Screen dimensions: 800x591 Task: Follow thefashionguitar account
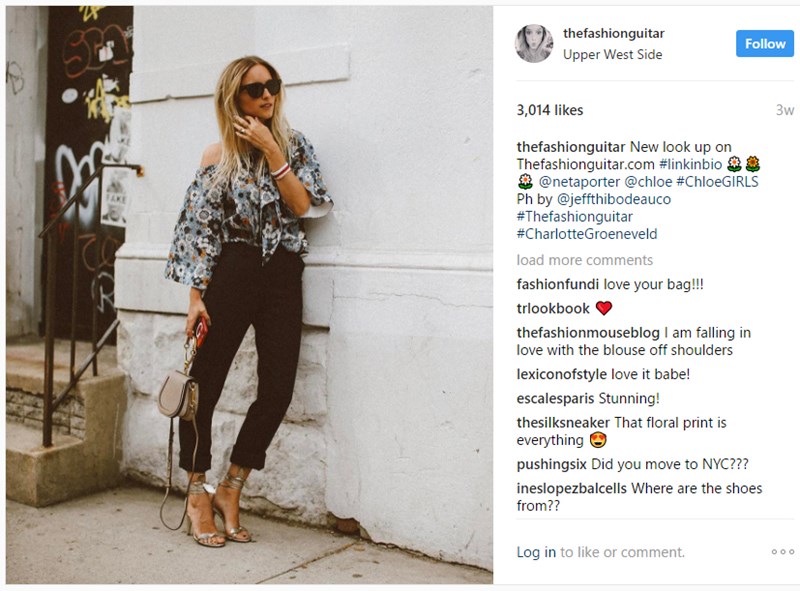(764, 44)
